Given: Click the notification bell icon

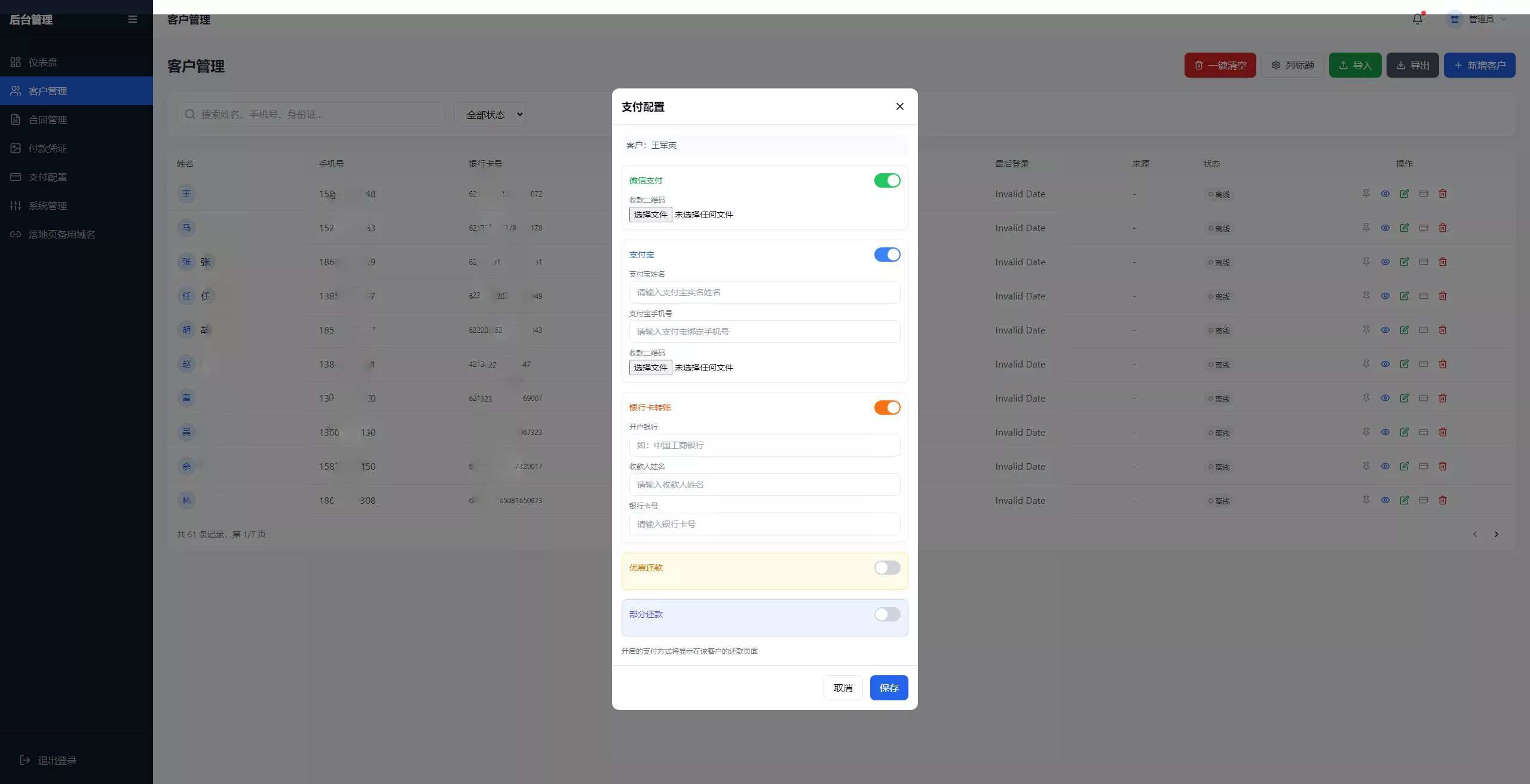Looking at the screenshot, I should (x=1417, y=19).
